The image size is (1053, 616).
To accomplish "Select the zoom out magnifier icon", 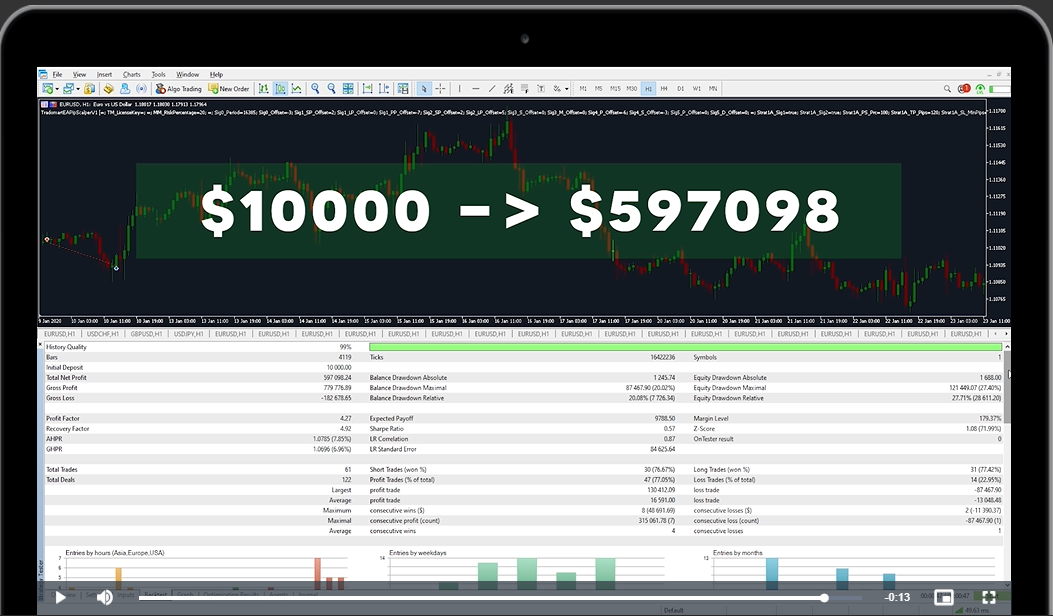I will click(x=331, y=89).
